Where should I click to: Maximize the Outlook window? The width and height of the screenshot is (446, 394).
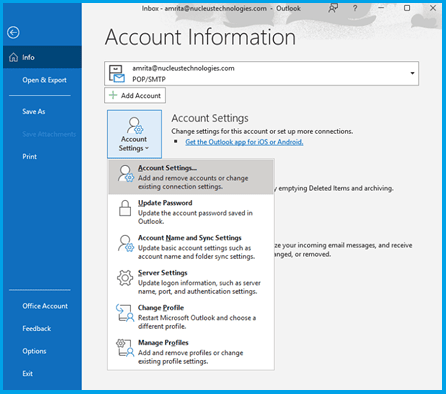pos(407,8)
